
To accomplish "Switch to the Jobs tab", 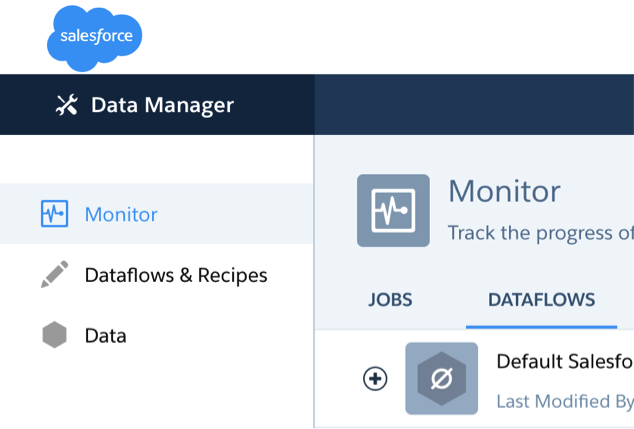I will coord(390,300).
